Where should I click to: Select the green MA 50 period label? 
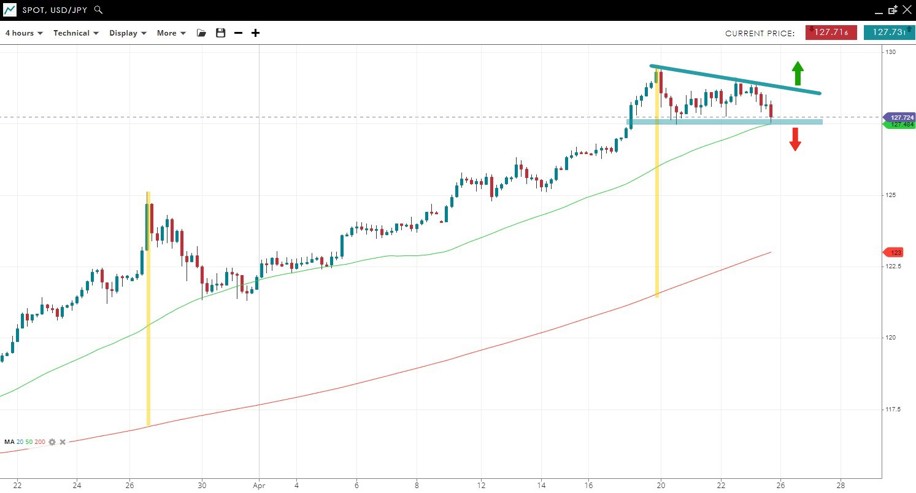(x=29, y=442)
